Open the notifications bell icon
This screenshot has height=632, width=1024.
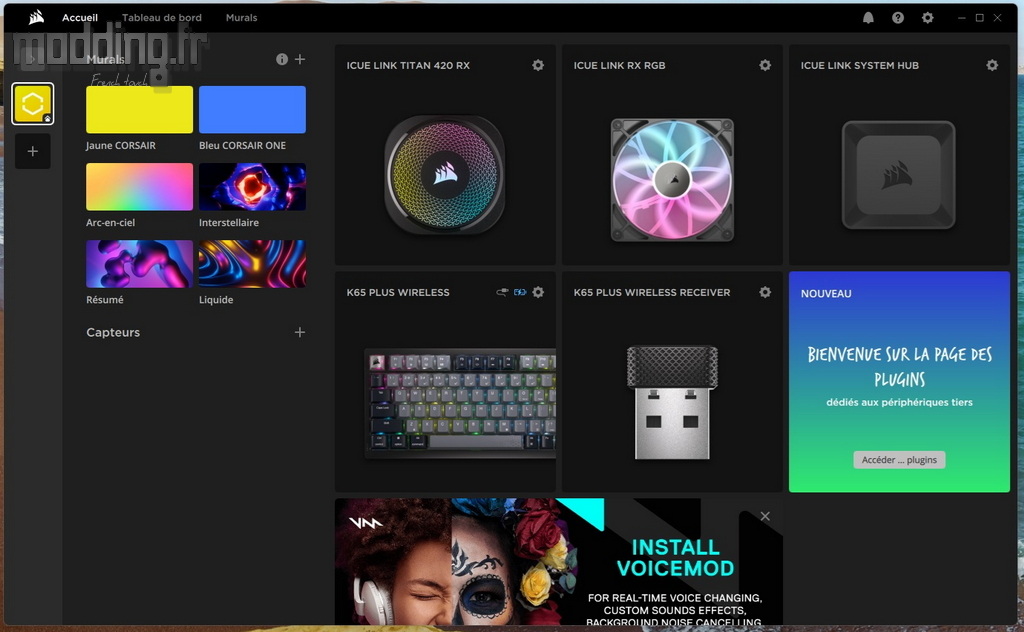point(868,18)
